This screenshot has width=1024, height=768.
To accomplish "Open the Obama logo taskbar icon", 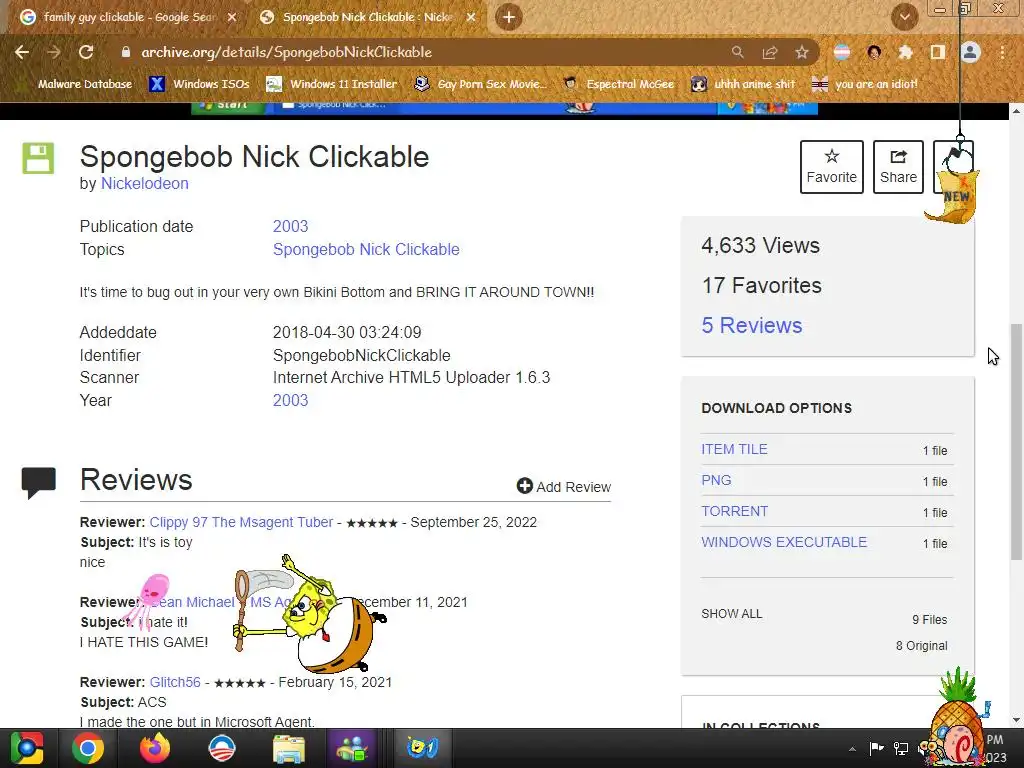I will click(221, 748).
